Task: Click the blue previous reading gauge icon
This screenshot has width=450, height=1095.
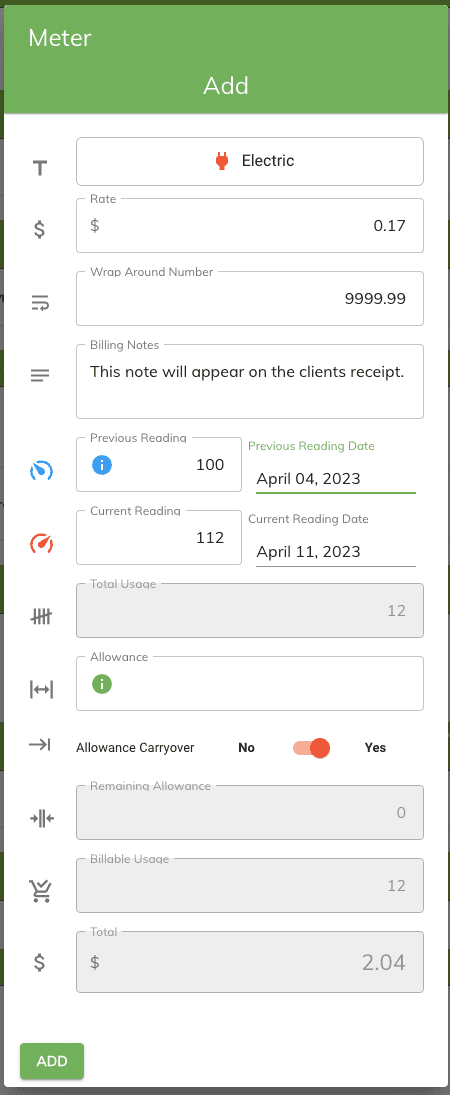Action: pyautogui.click(x=41, y=471)
